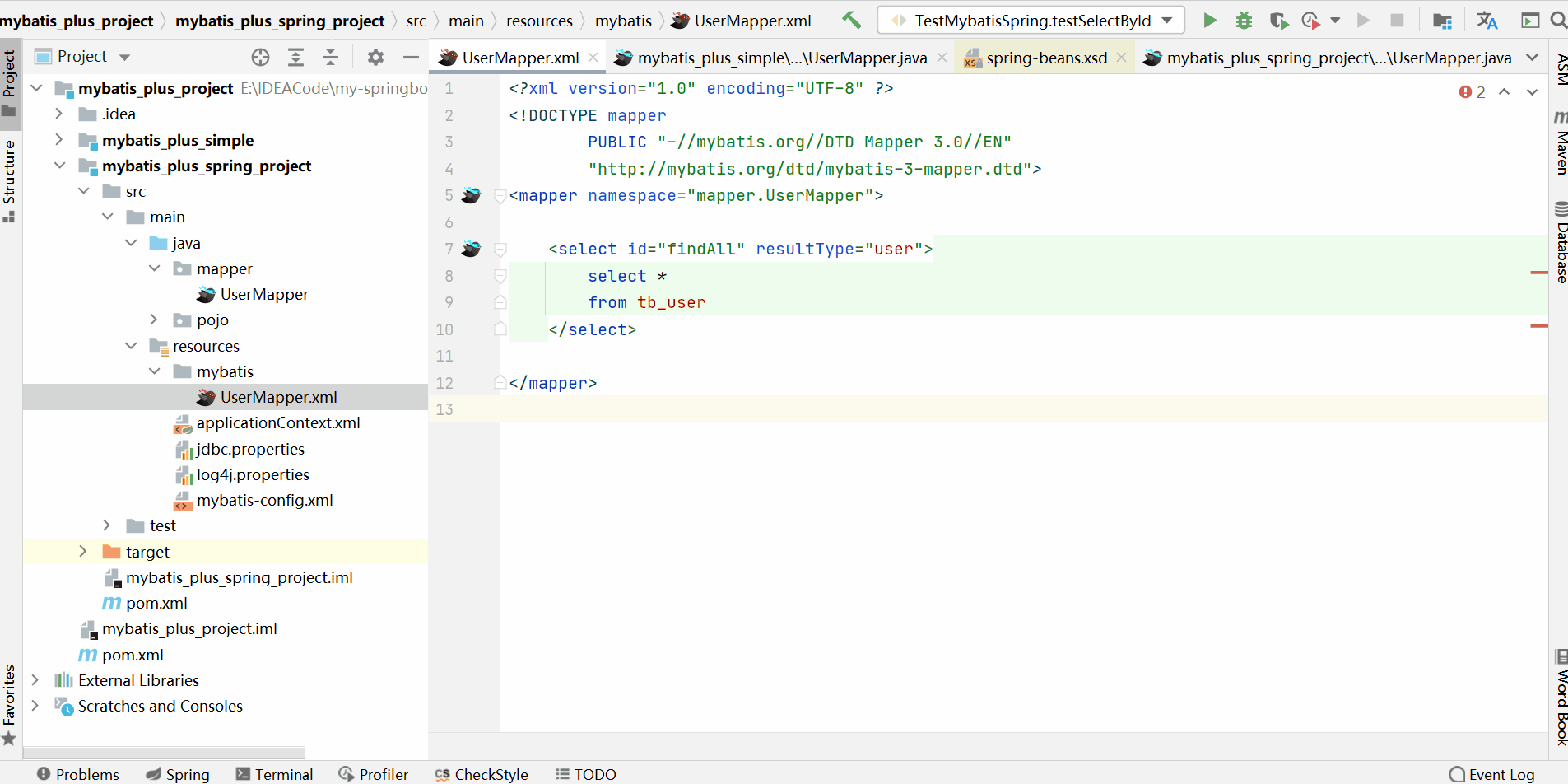Show hidden editor tabs dropdown
1568x784 pixels.
point(1532,58)
